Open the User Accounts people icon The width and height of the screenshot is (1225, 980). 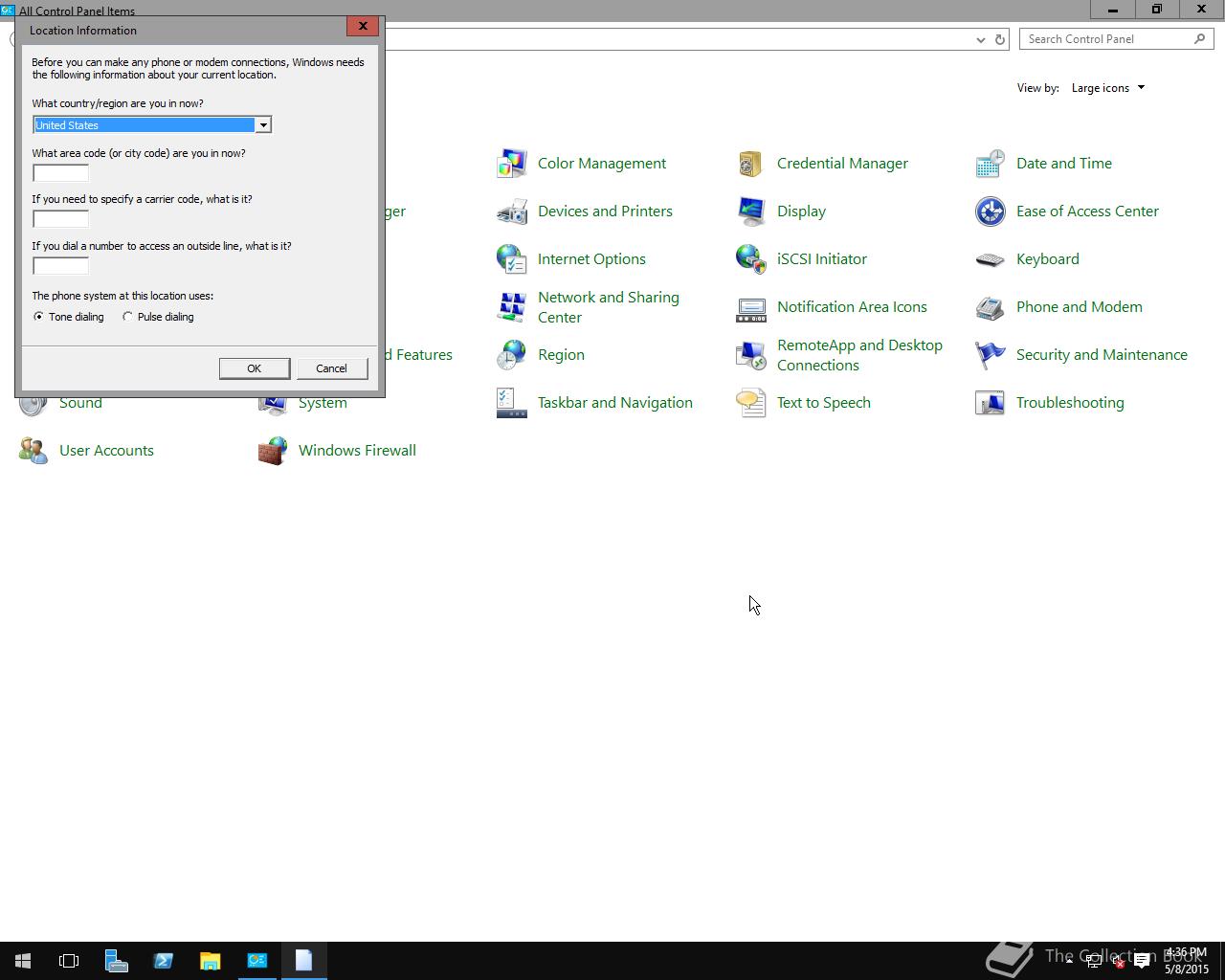(x=33, y=451)
